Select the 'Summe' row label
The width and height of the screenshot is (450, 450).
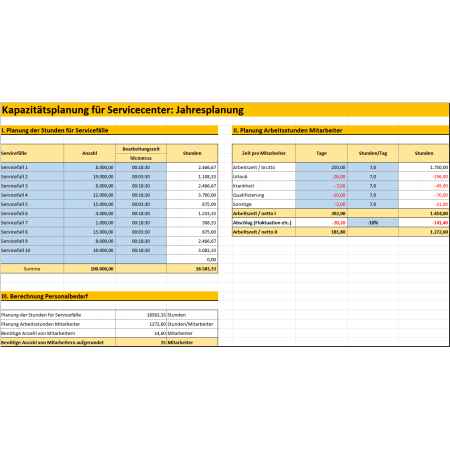tap(32, 269)
